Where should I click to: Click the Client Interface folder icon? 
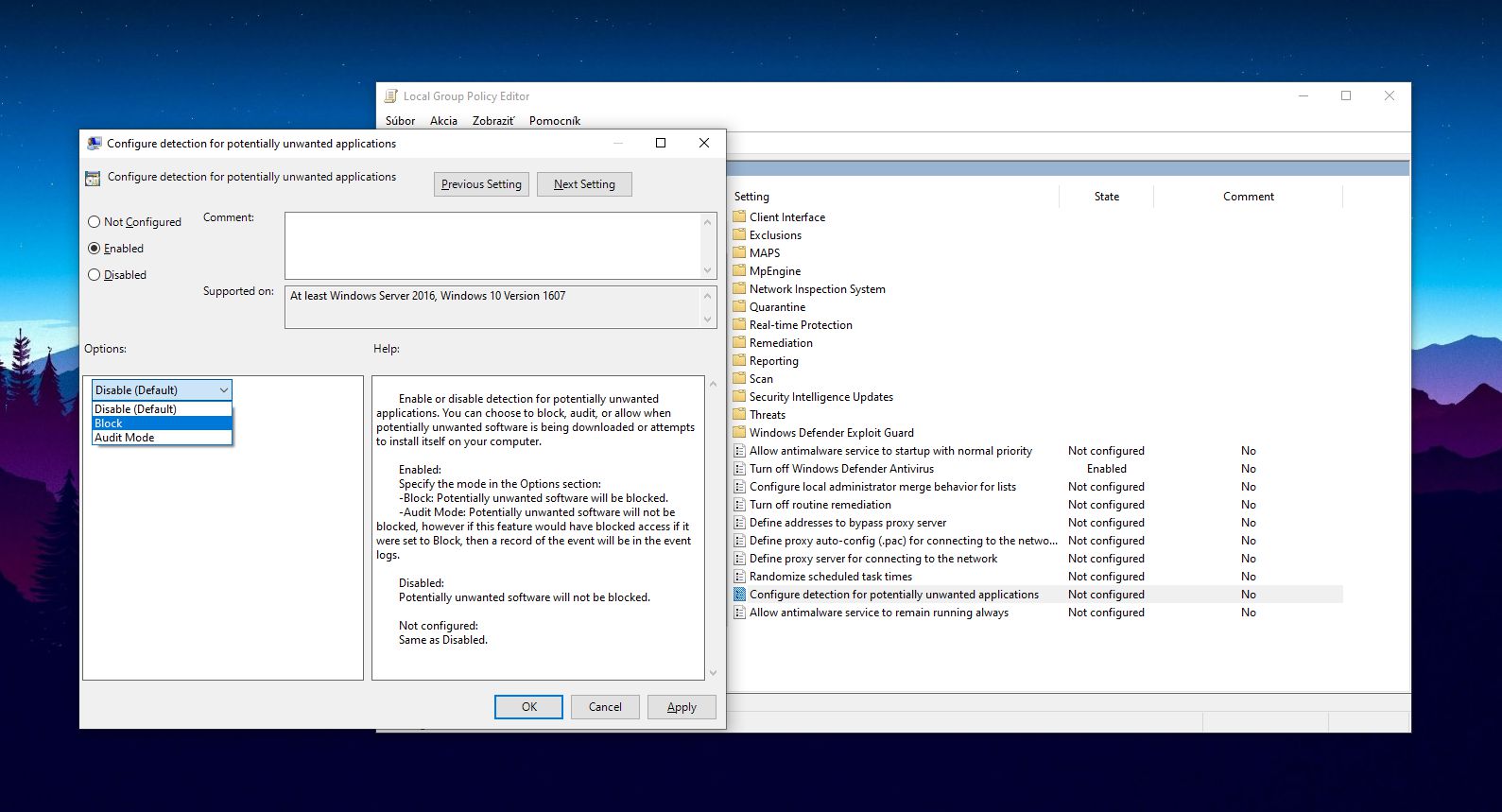(x=739, y=216)
